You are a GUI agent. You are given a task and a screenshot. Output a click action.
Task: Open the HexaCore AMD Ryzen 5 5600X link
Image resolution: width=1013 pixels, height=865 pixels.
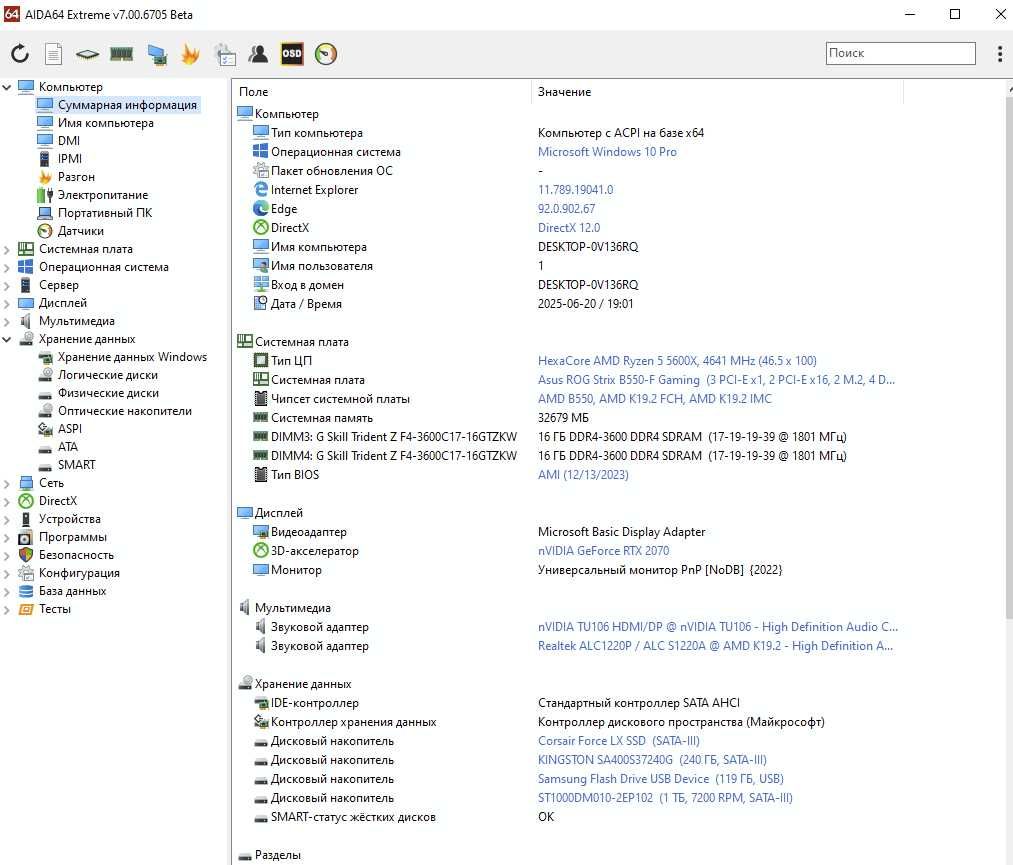point(677,361)
